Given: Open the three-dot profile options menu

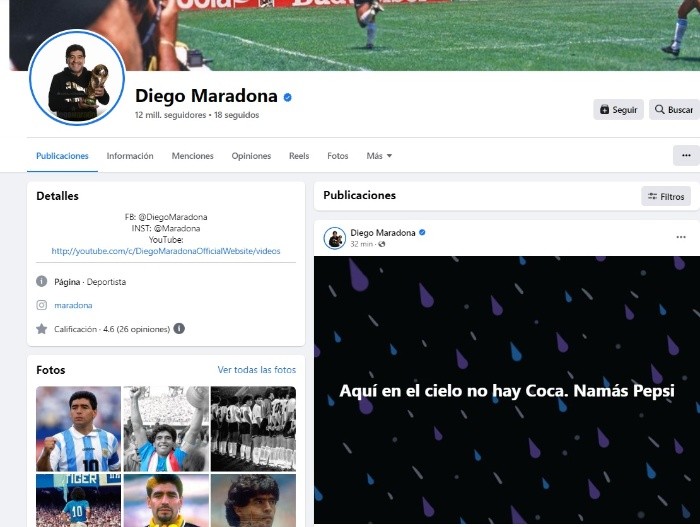Looking at the screenshot, I should coord(686,155).
